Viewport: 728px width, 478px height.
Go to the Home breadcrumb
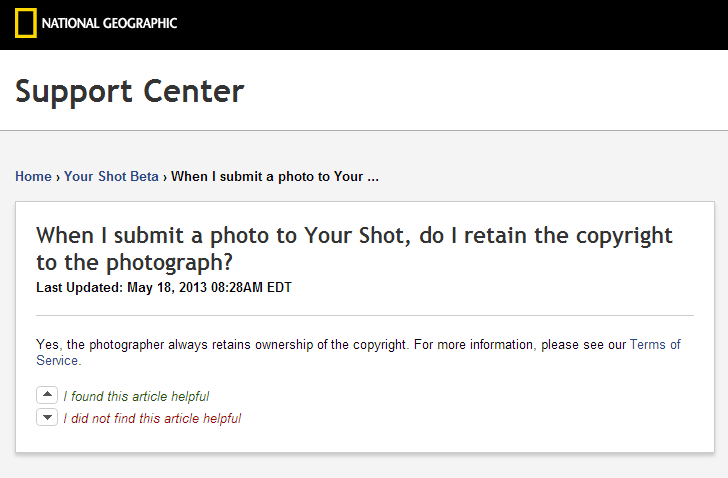pos(33,177)
